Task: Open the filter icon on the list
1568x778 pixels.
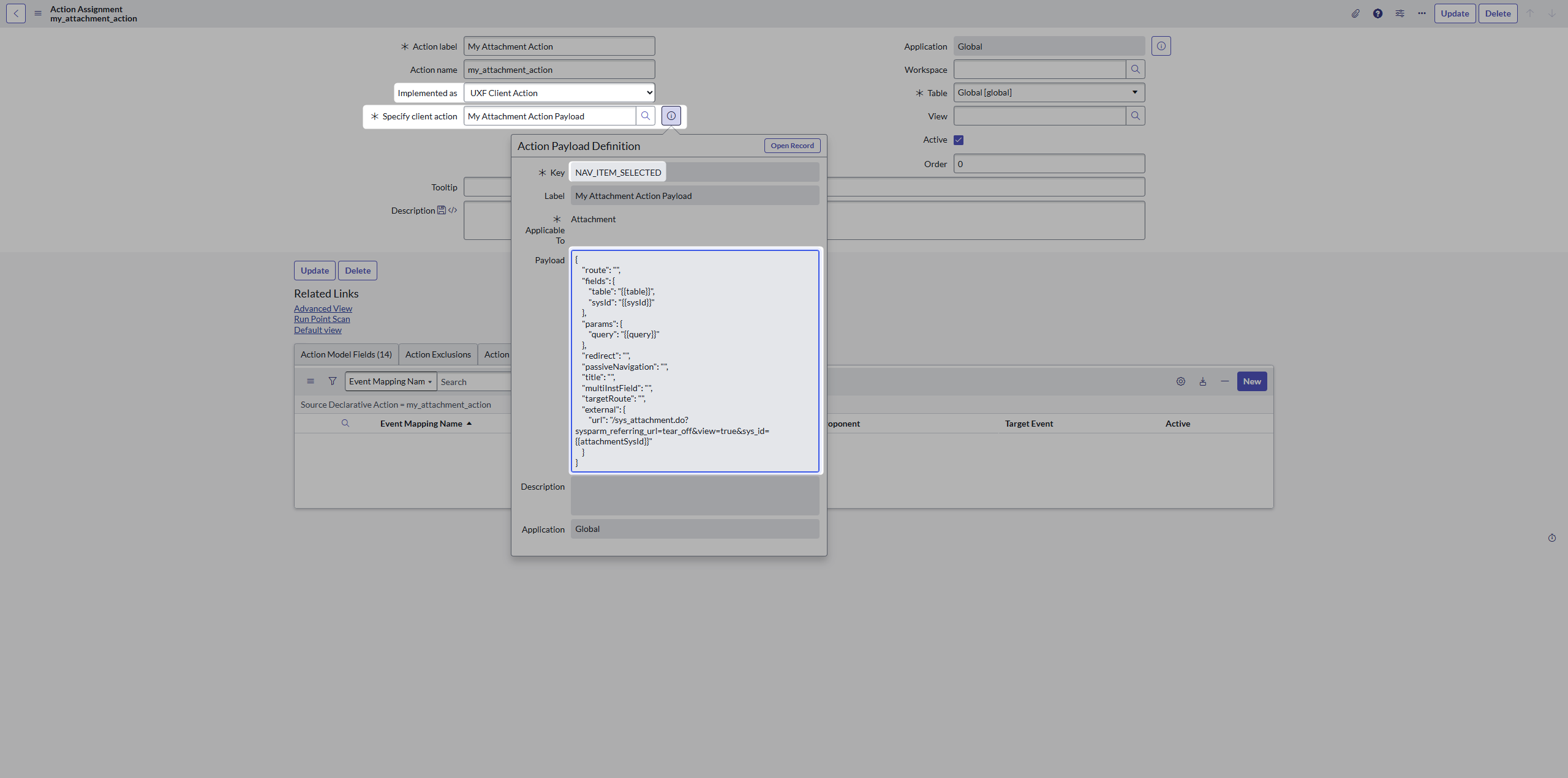Action: click(x=333, y=381)
